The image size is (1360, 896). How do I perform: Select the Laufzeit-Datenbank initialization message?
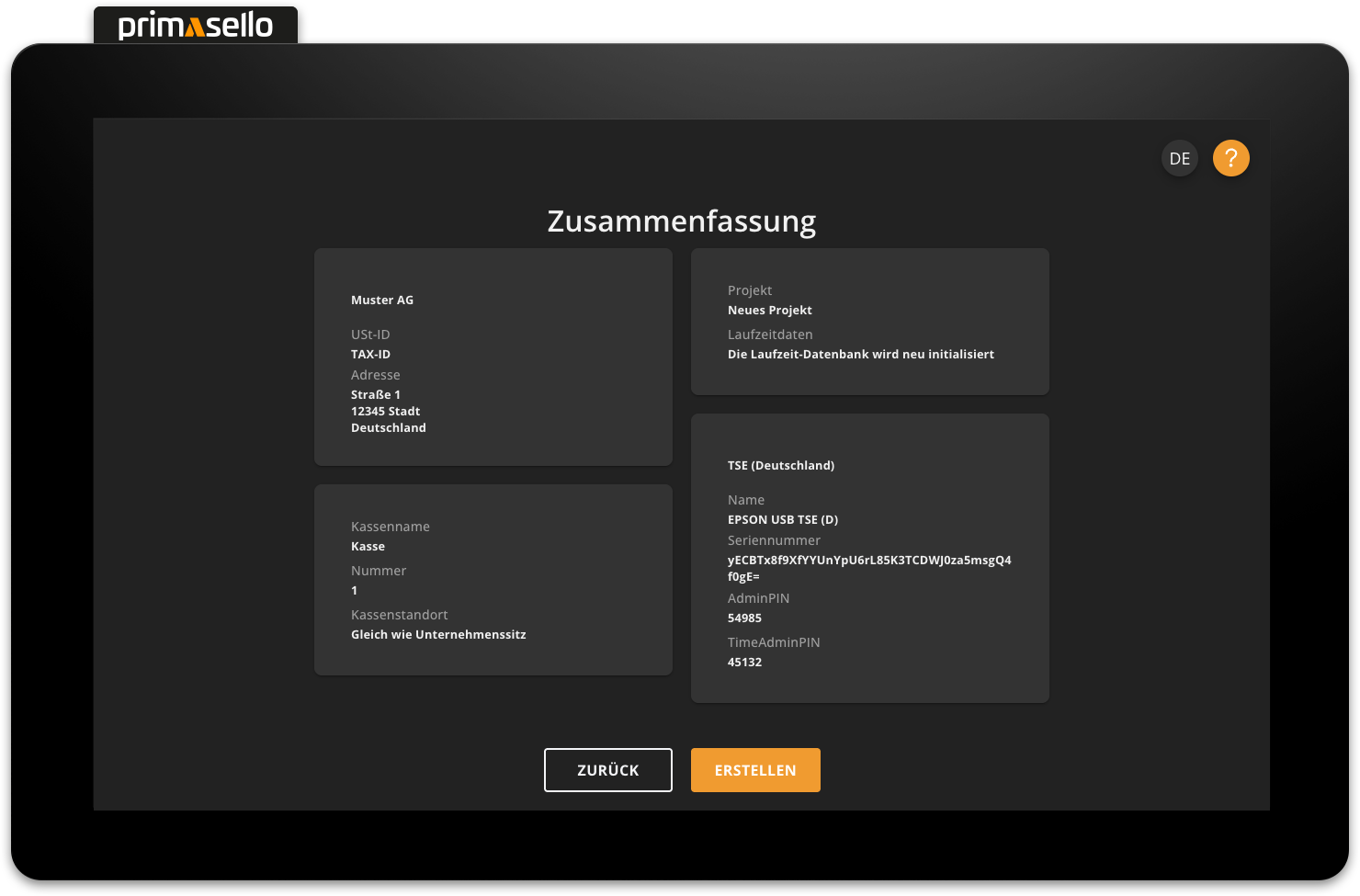click(x=860, y=355)
